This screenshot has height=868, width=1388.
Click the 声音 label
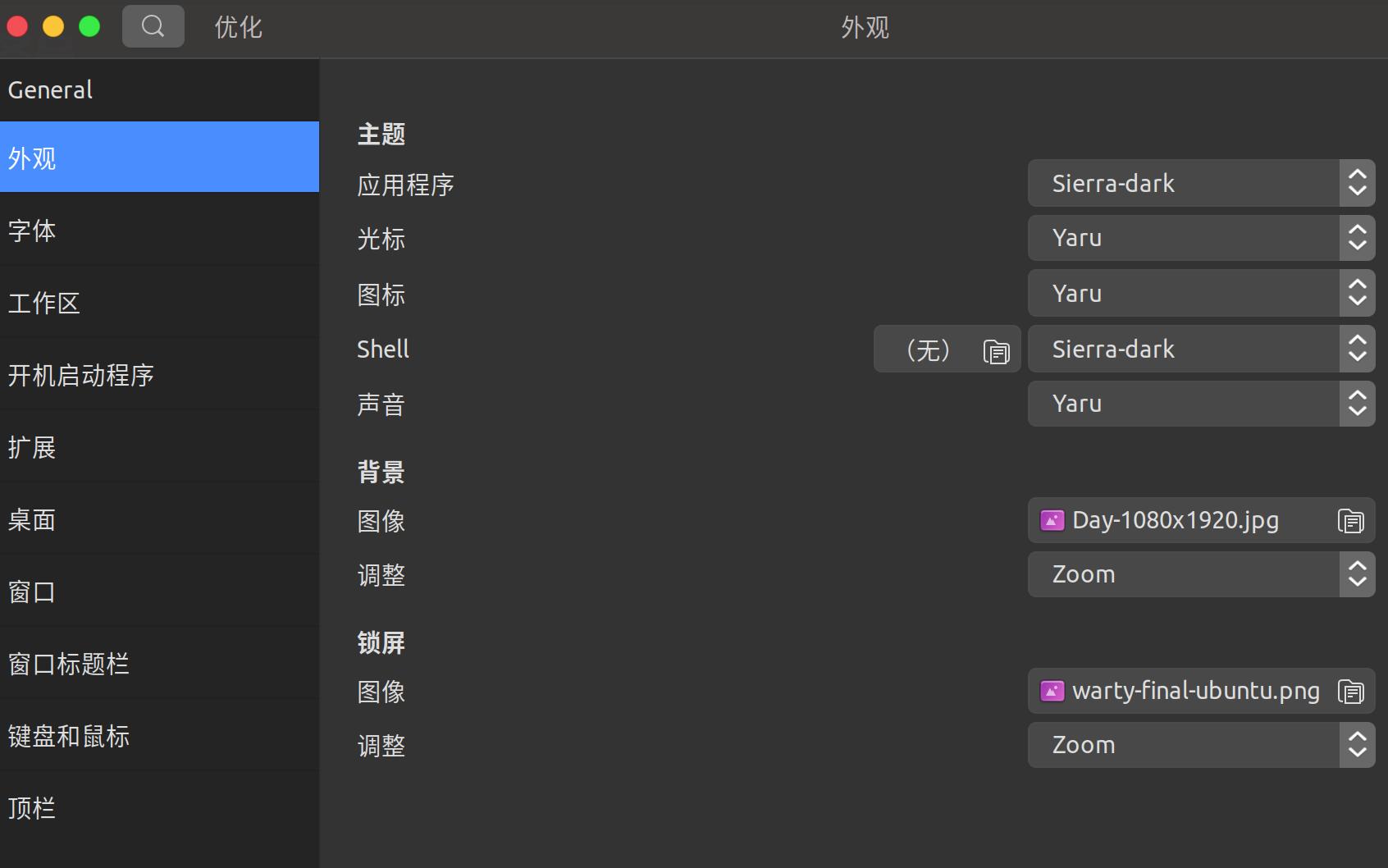tap(381, 404)
